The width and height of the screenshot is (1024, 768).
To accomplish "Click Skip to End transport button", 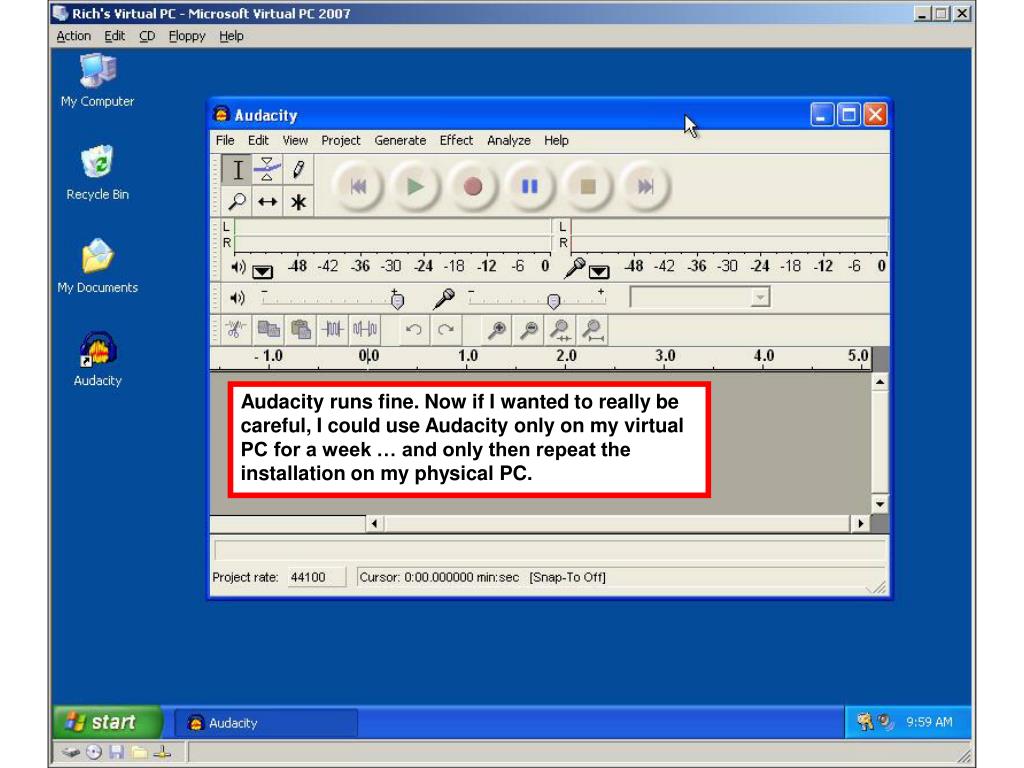I will [x=645, y=187].
